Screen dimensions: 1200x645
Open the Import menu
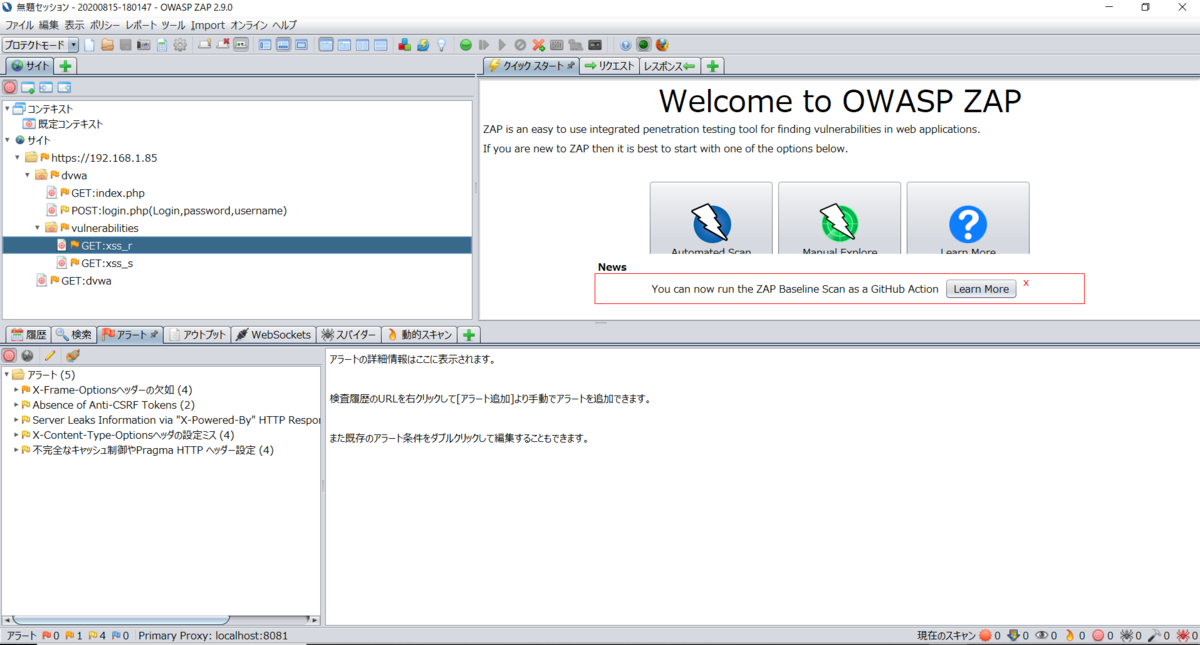pyautogui.click(x=208, y=24)
